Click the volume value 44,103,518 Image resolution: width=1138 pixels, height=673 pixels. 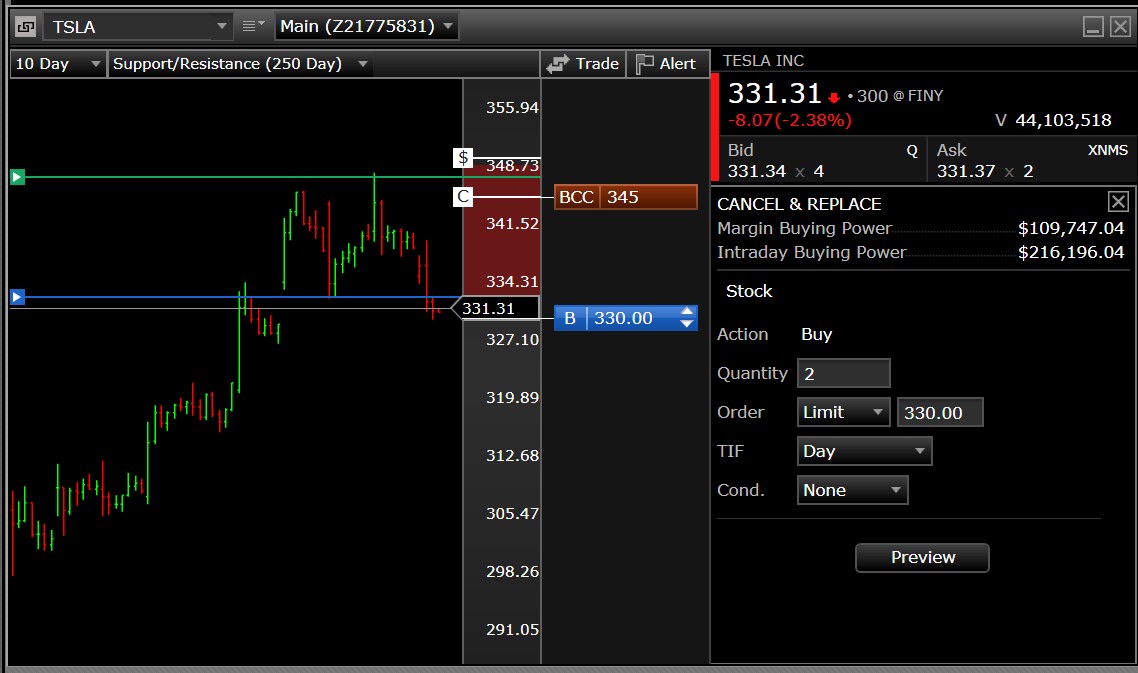(x=1063, y=121)
